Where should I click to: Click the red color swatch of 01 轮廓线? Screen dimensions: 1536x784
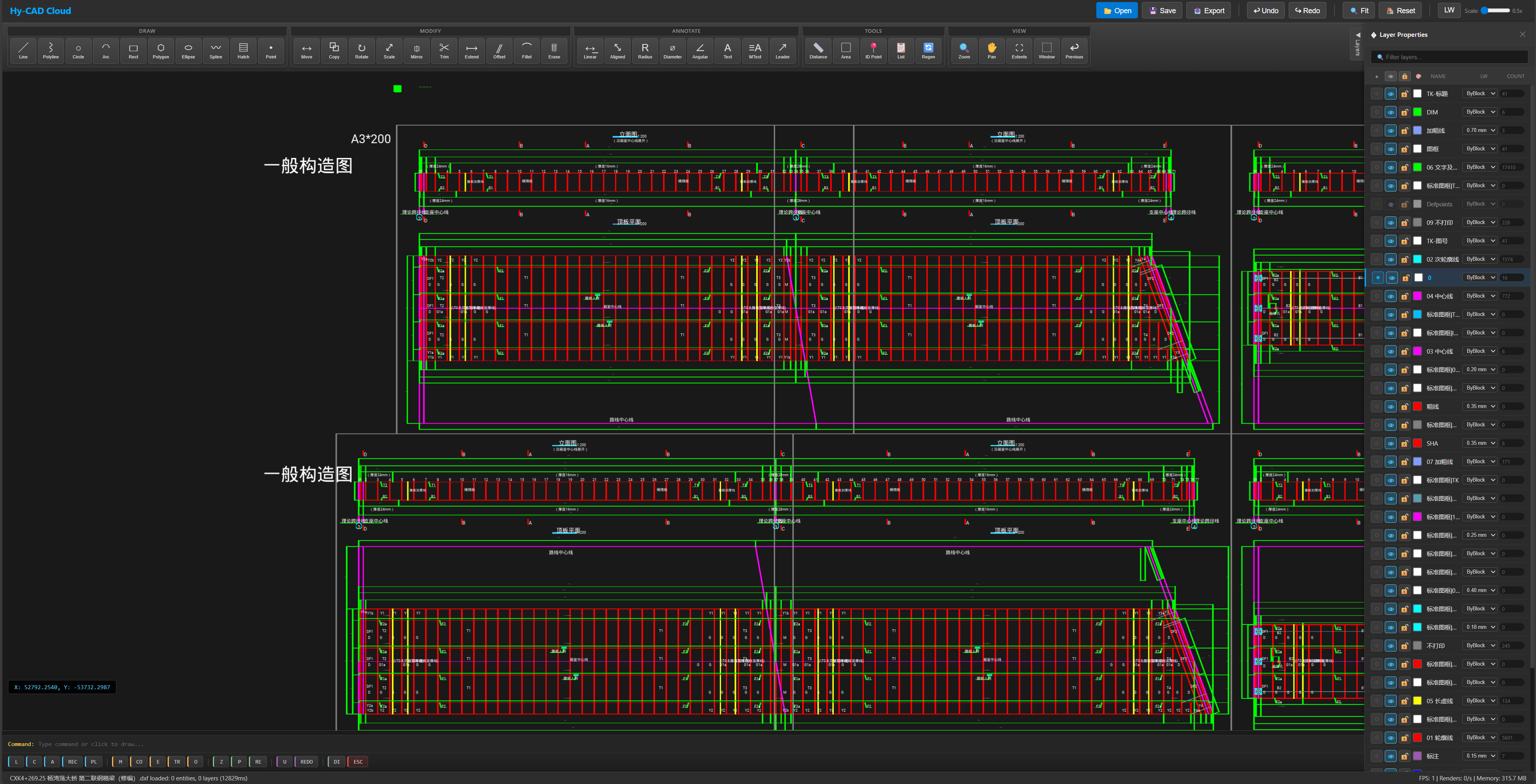(1417, 738)
